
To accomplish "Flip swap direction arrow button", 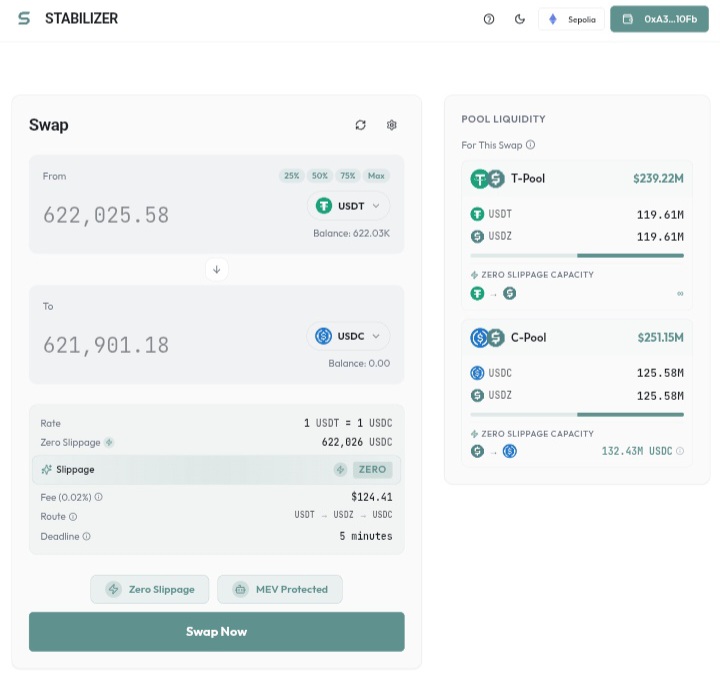I will coord(217,269).
